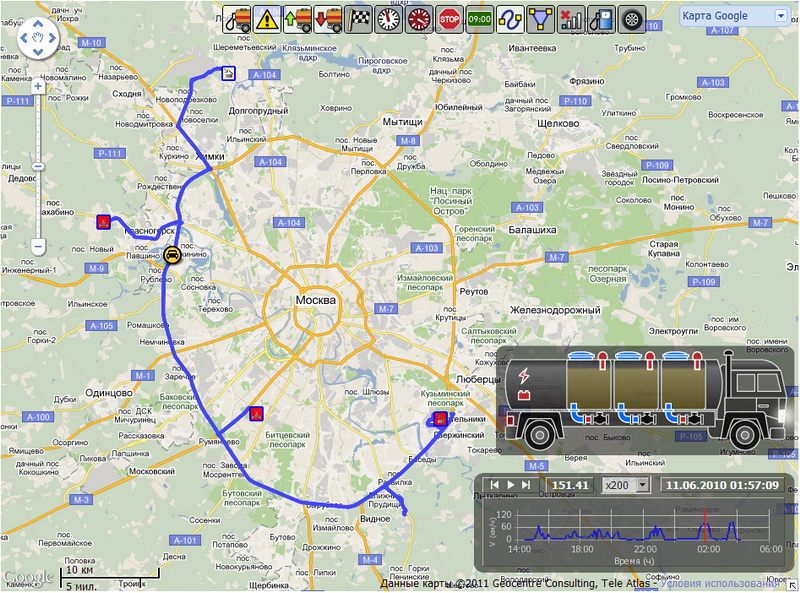
Task: Click the zoom slider handle on the map
Action: click(x=38, y=166)
